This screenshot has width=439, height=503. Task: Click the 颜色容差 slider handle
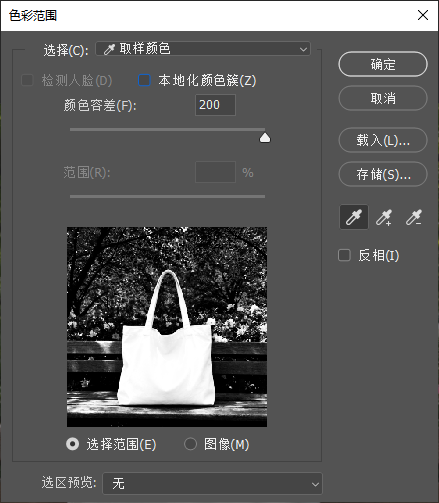(x=265, y=137)
